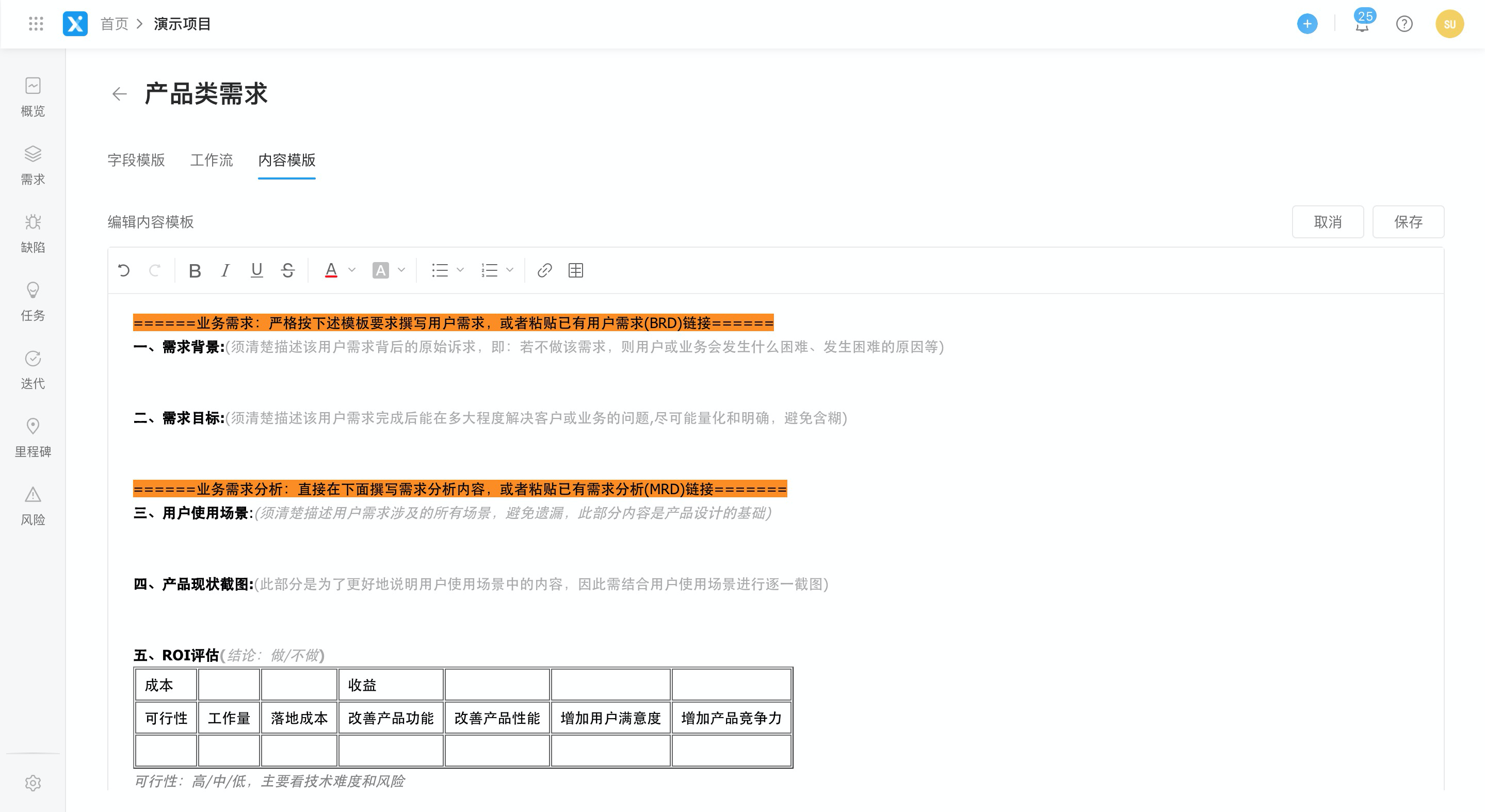Click the 落地成本 table cell

299,718
